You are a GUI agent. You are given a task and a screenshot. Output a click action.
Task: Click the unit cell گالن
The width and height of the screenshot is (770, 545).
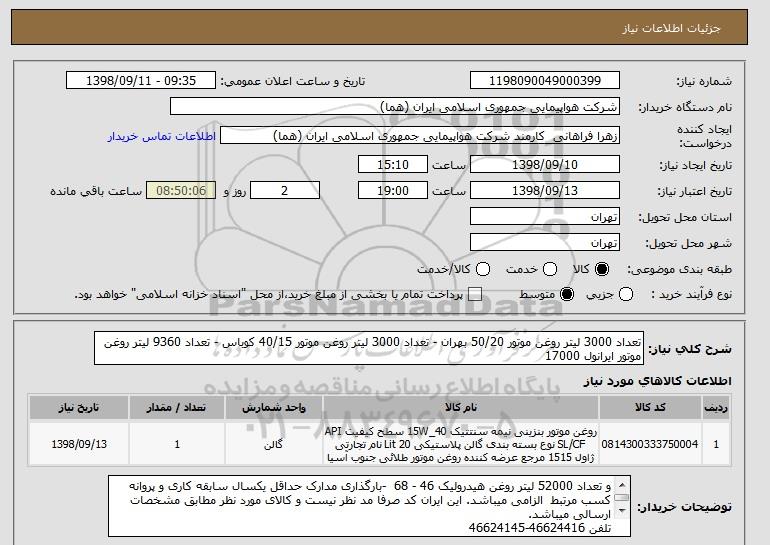[x=274, y=444]
